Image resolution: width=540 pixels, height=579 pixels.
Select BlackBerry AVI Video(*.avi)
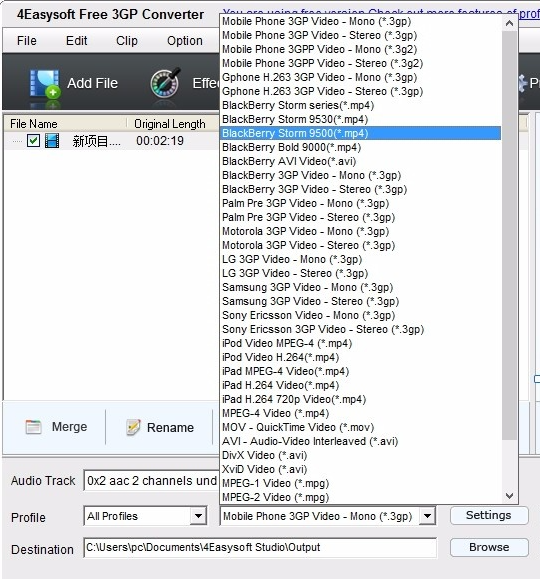pos(360,161)
